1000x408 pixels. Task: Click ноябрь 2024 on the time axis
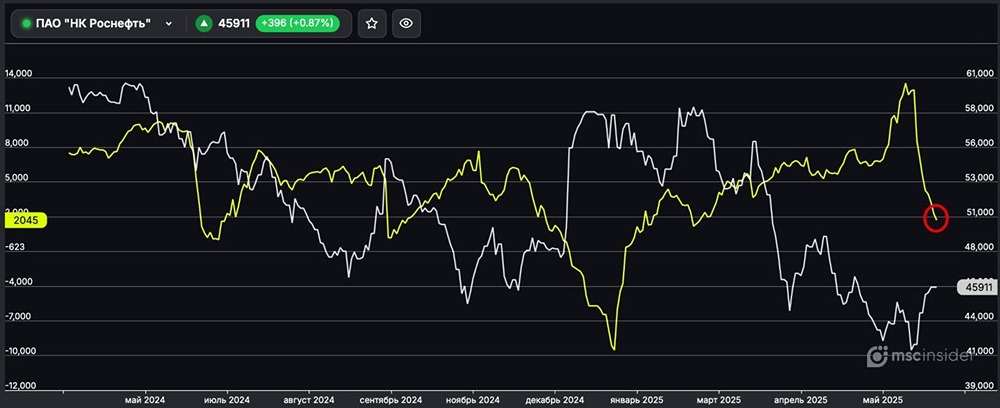point(472,399)
